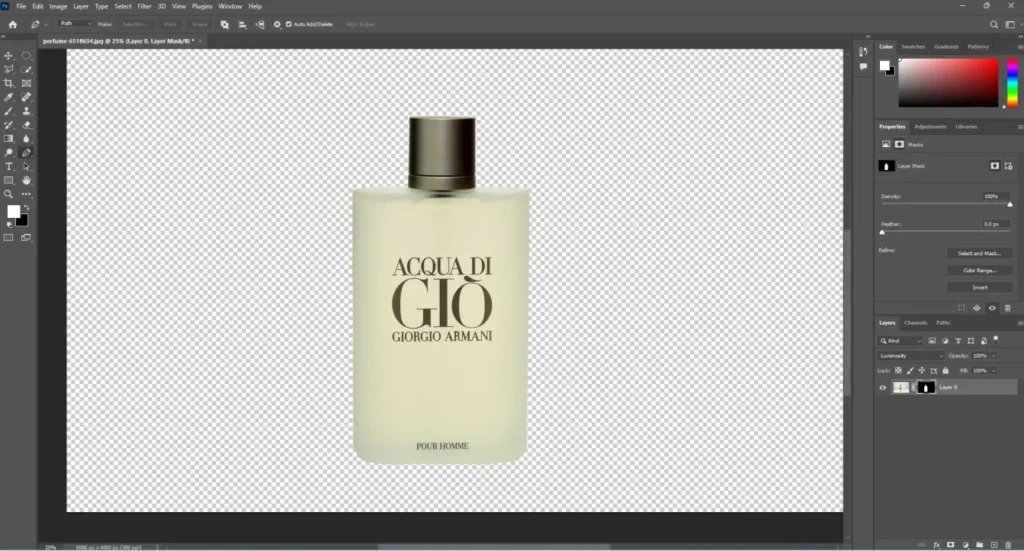This screenshot has width=1024, height=551.
Task: Toggle lock position
Action: 921,371
